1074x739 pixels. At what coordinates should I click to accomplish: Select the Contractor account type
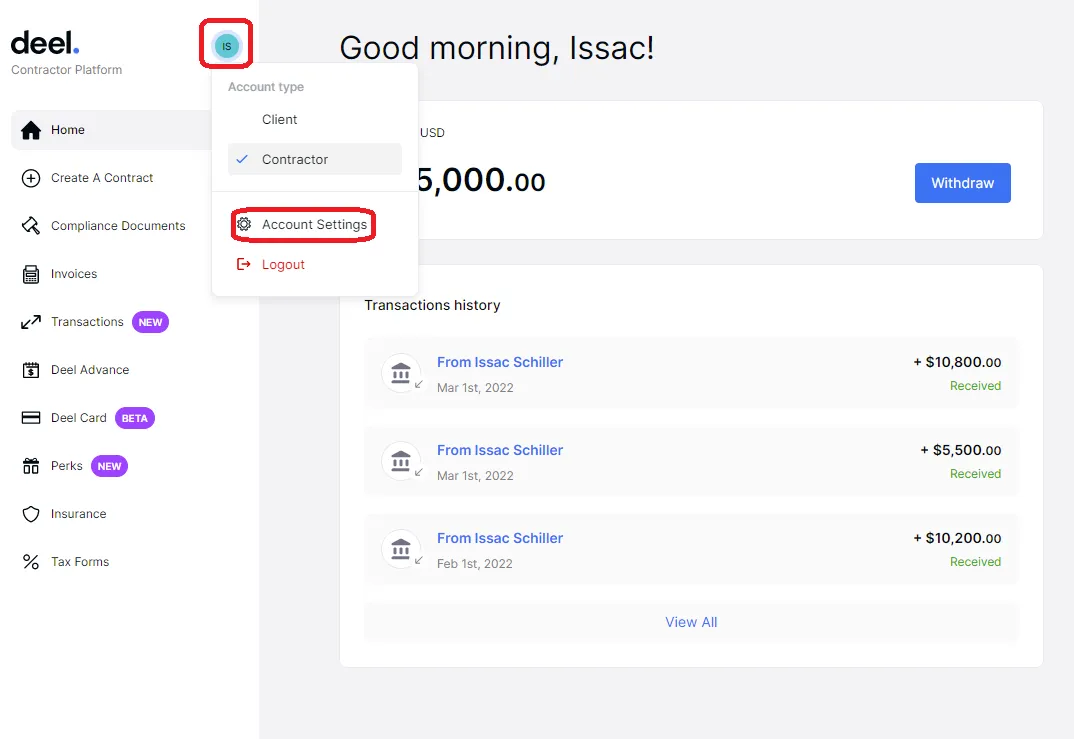click(315, 159)
